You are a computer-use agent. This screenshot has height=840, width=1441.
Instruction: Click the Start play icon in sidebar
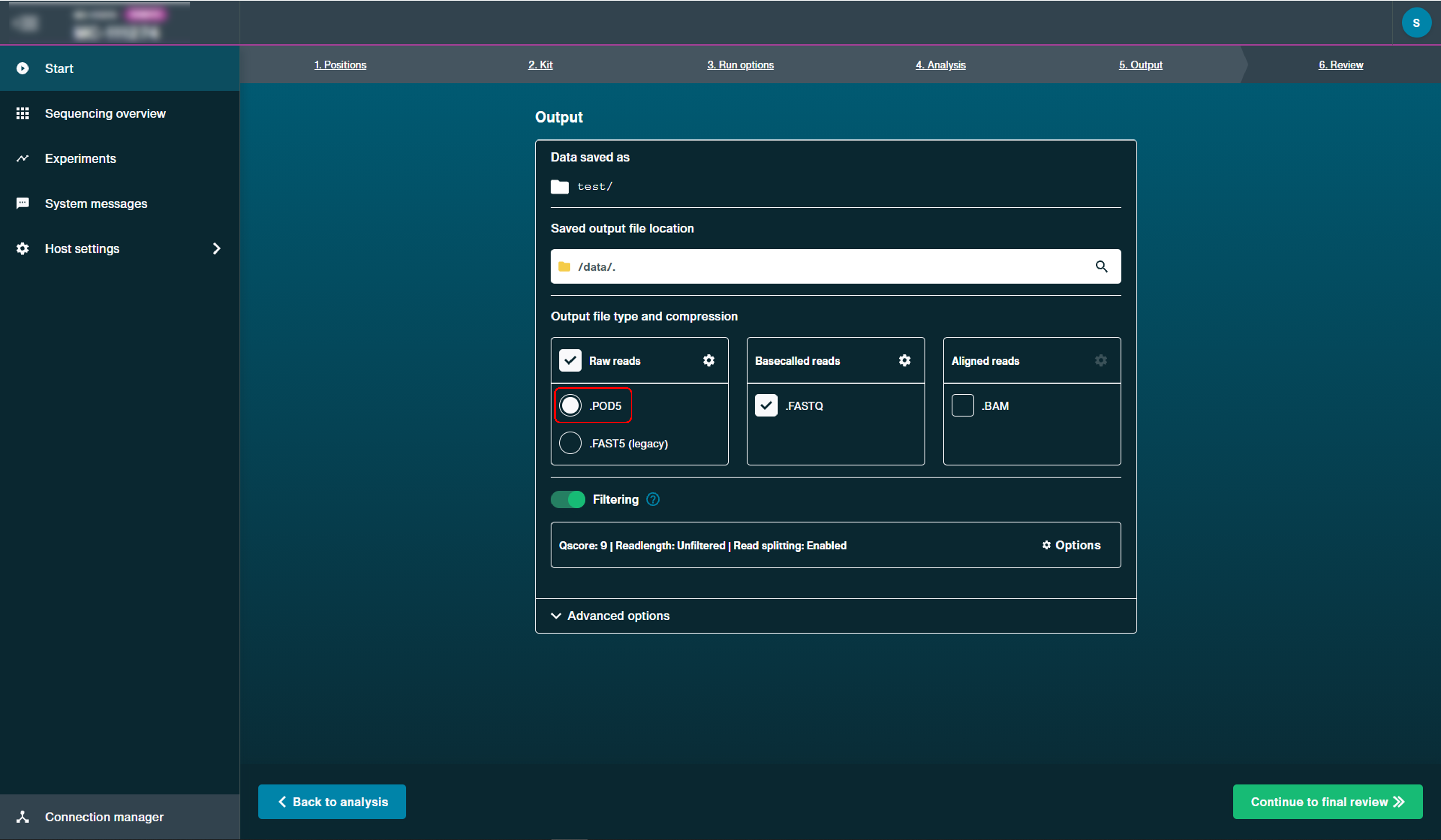(x=22, y=69)
